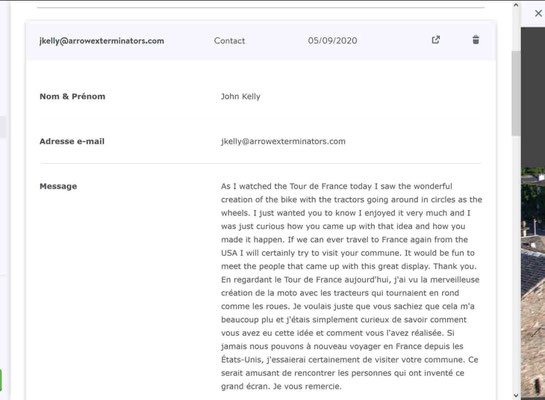The height and width of the screenshot is (400, 545).
Task: Click the Message field label
Action: (x=58, y=186)
